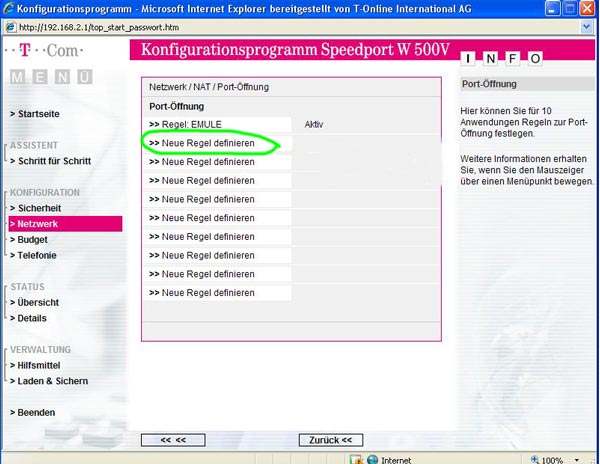The width and height of the screenshot is (600, 464).
Task: Click the Netzwerk / NAT / Port-Öffnung breadcrumb
Action: [209, 87]
